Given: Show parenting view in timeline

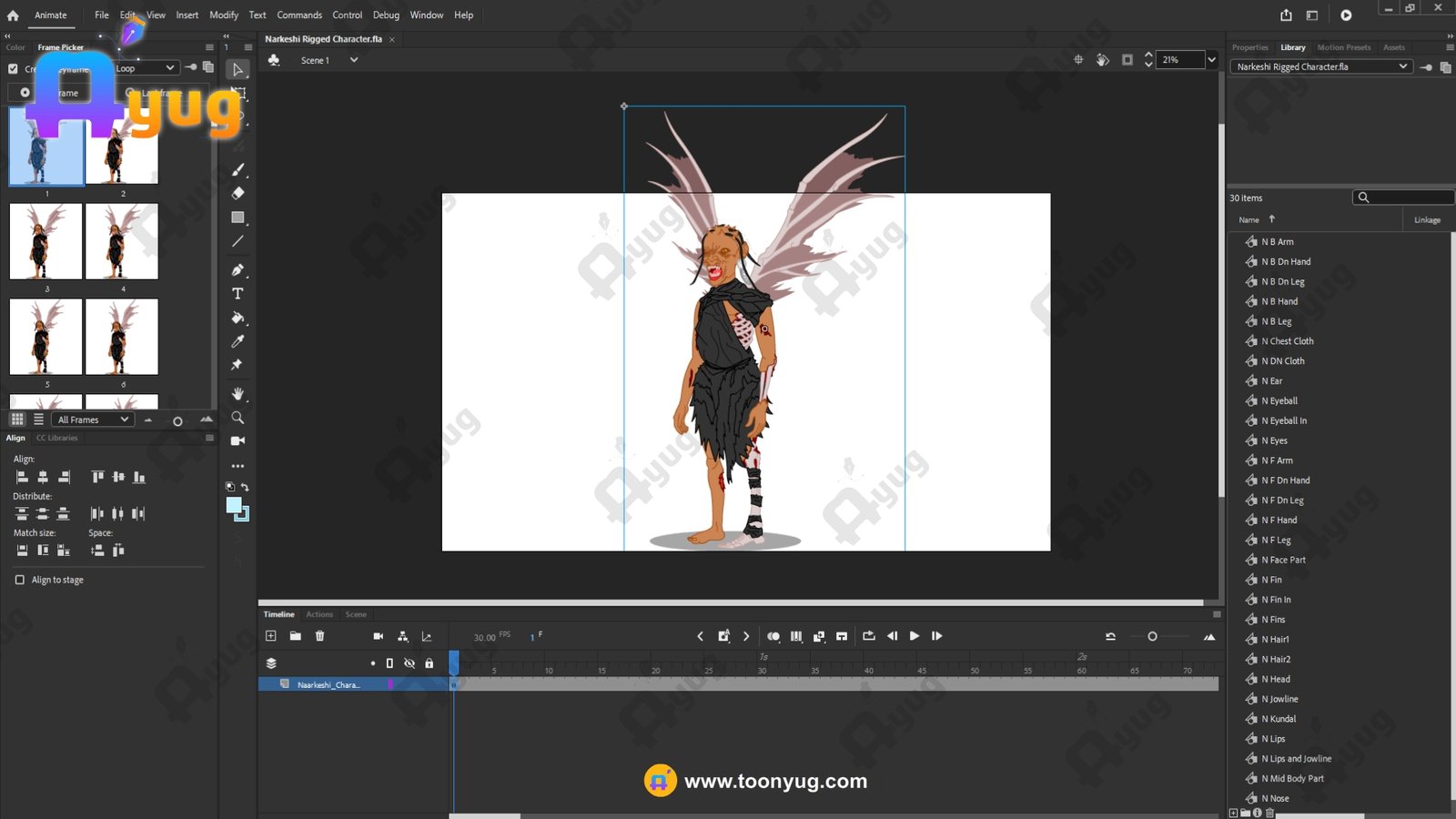Looking at the screenshot, I should (x=402, y=636).
